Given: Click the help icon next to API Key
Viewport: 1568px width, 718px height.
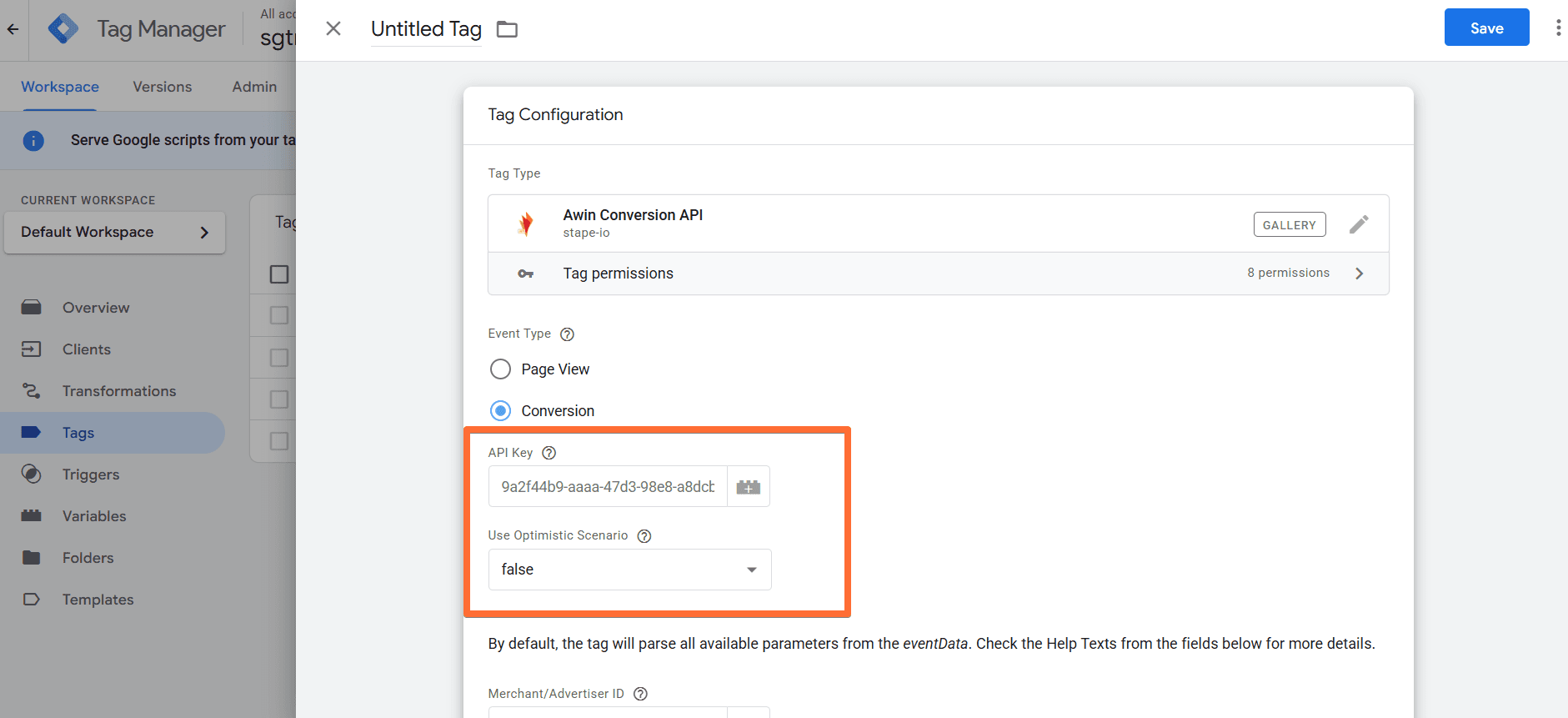Looking at the screenshot, I should point(549,453).
